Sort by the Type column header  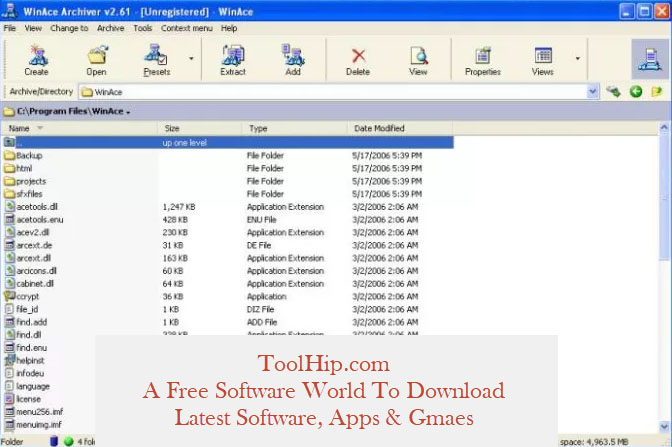point(295,128)
